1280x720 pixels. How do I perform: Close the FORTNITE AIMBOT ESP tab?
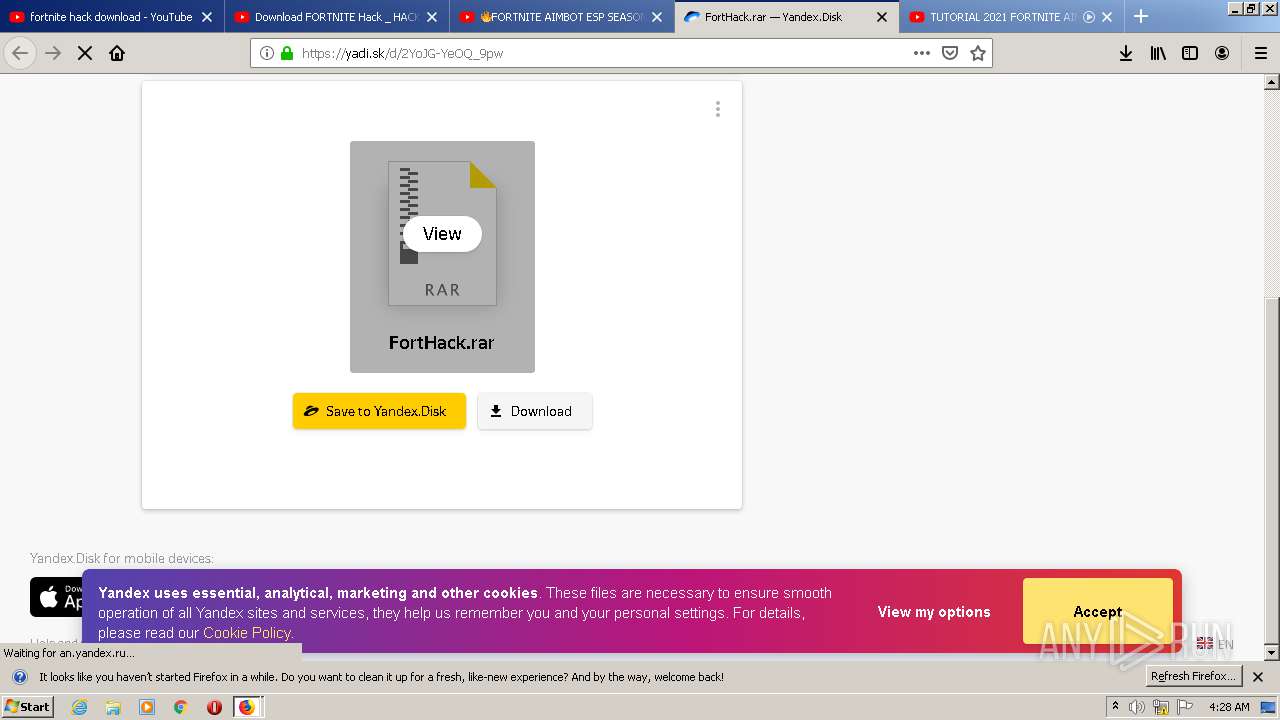pyautogui.click(x=657, y=17)
